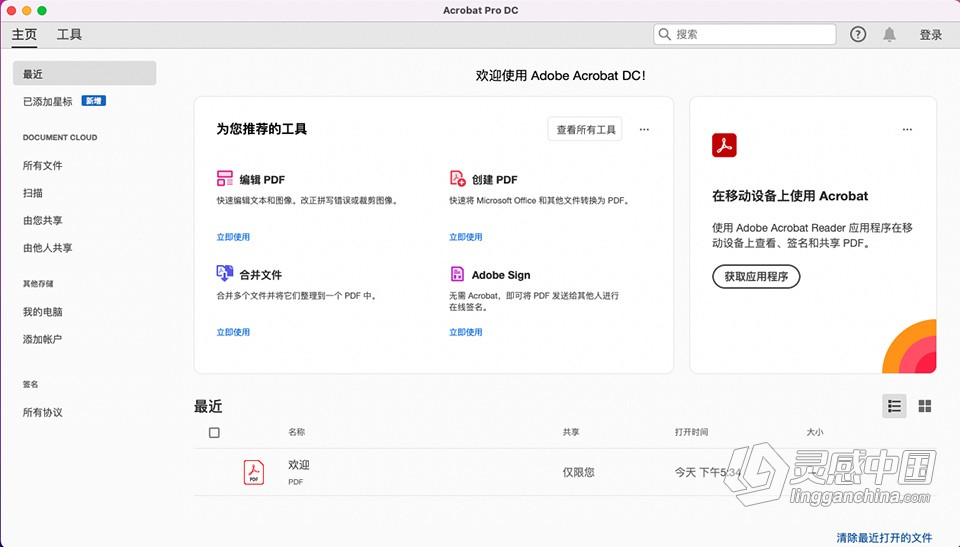Open the help question mark icon
Screen dimensions: 960x547
tap(858, 34)
